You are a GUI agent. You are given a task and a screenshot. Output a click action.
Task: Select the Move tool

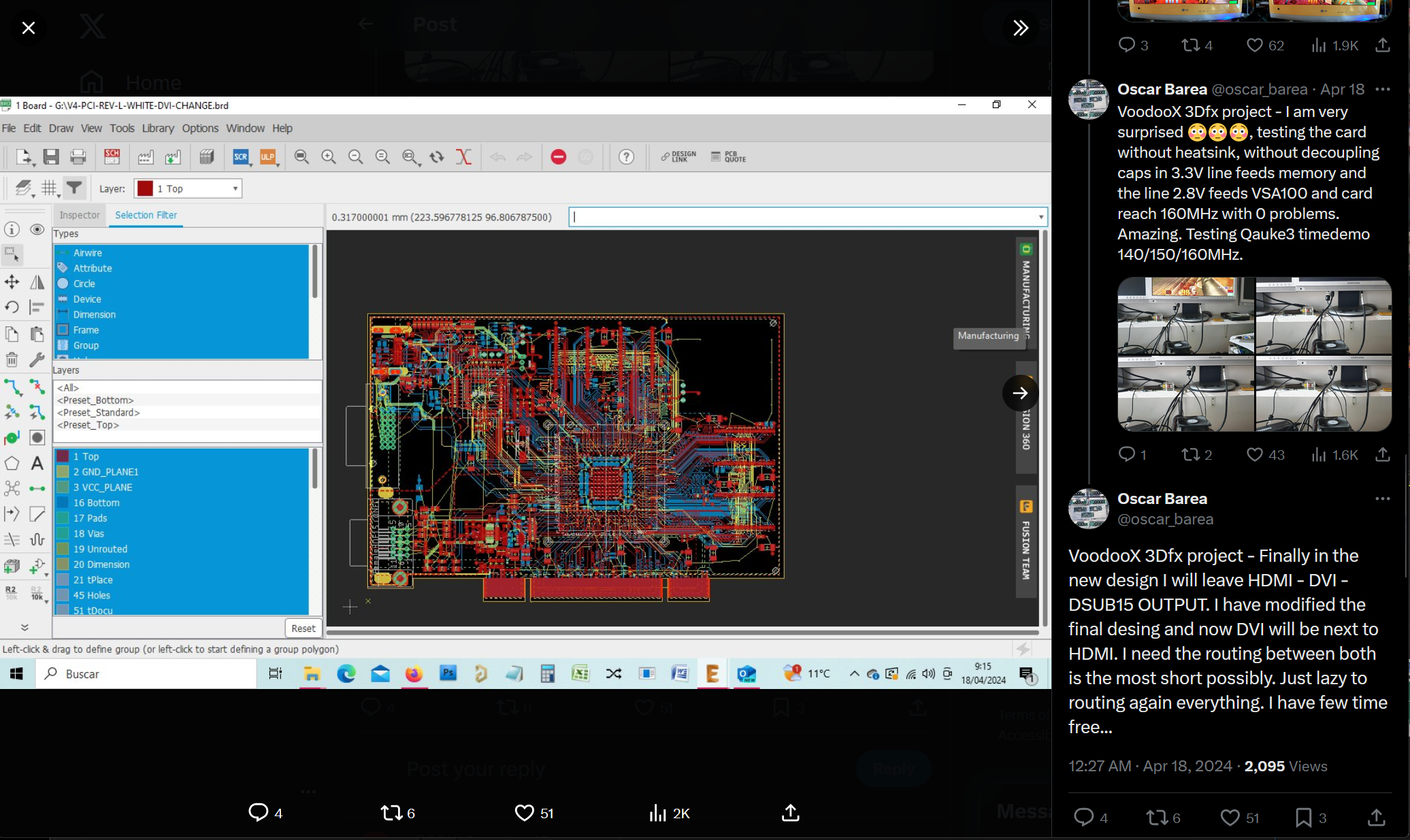pos(12,282)
